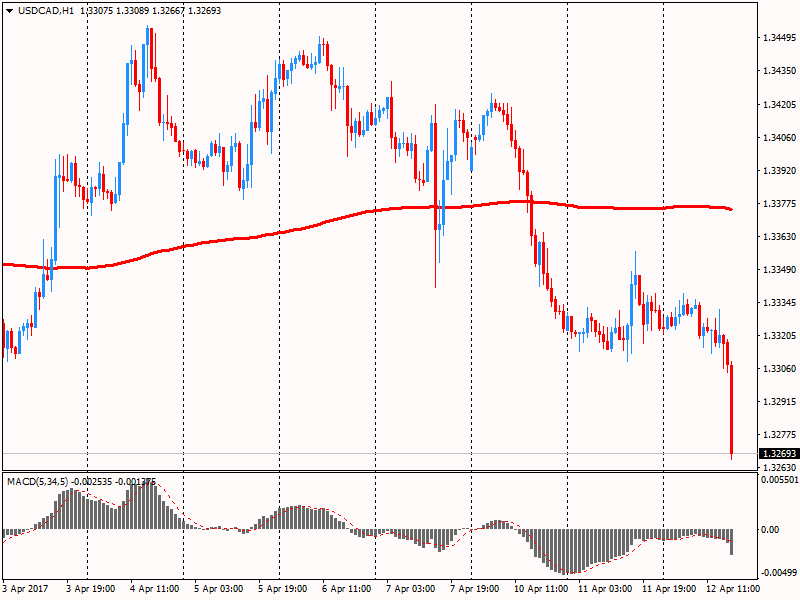Select price axis label 1.32915
800x600 pixels.
[779, 402]
